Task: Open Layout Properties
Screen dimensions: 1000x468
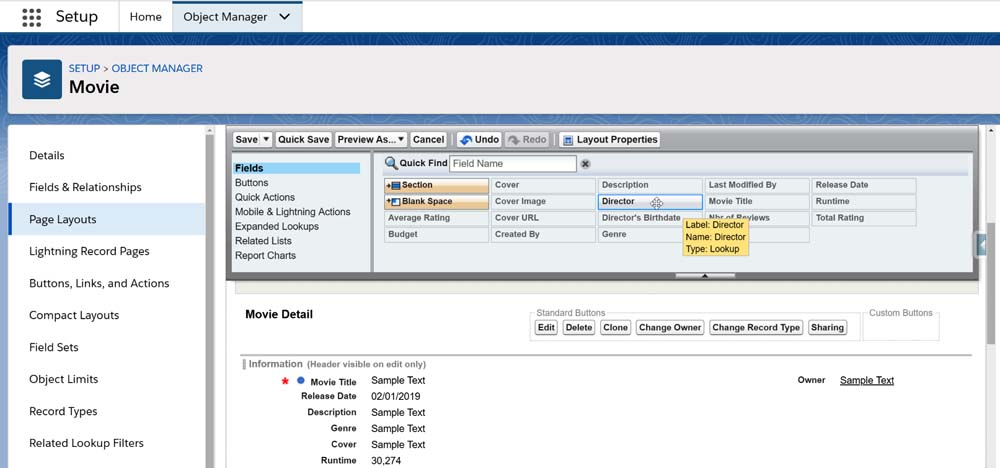Action: [x=609, y=140]
